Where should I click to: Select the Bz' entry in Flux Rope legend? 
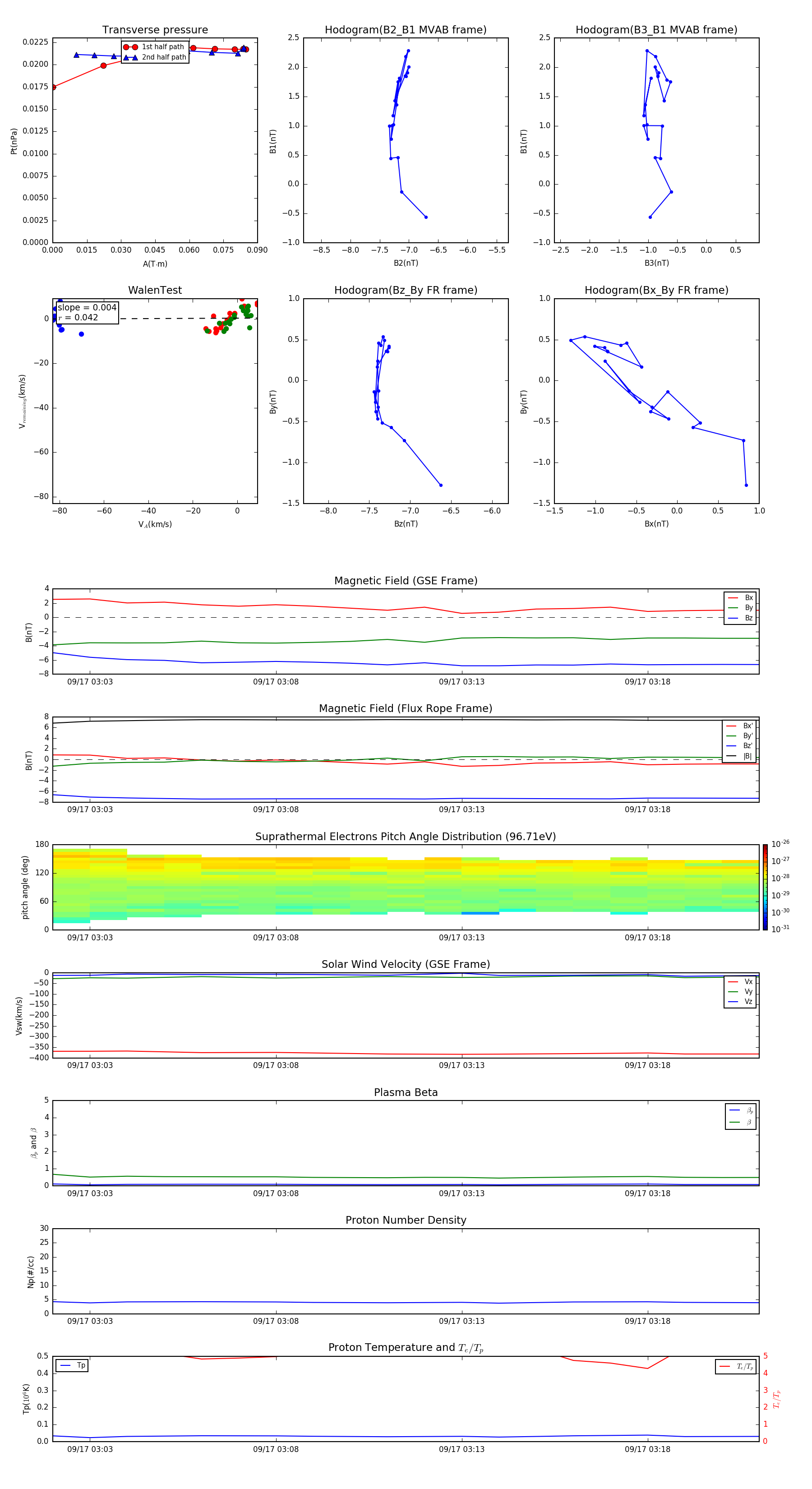[x=740, y=746]
